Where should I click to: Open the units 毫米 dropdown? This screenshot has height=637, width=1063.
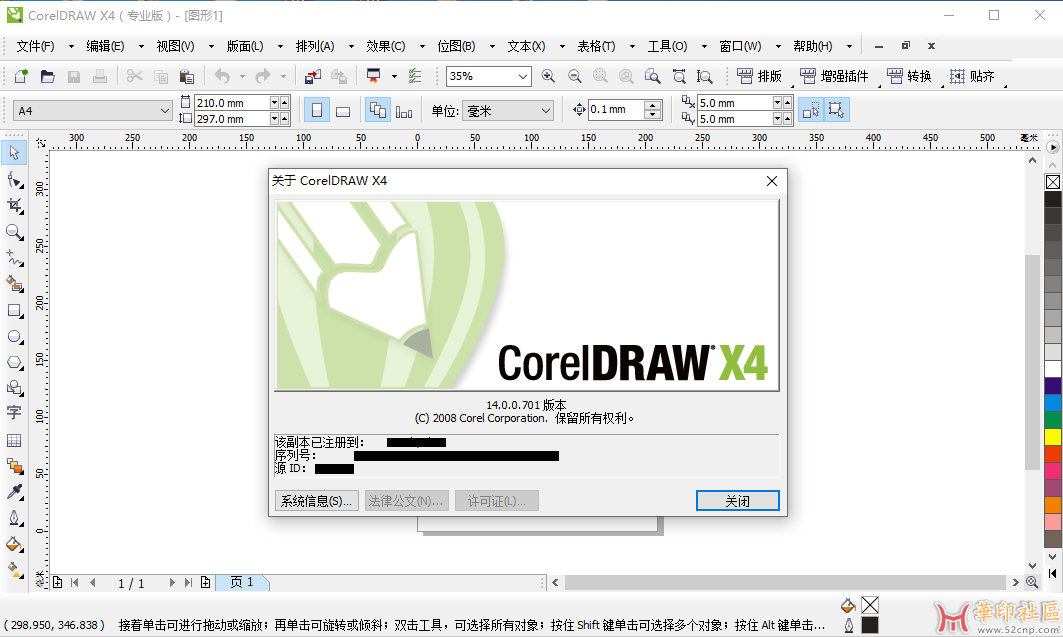(x=546, y=110)
